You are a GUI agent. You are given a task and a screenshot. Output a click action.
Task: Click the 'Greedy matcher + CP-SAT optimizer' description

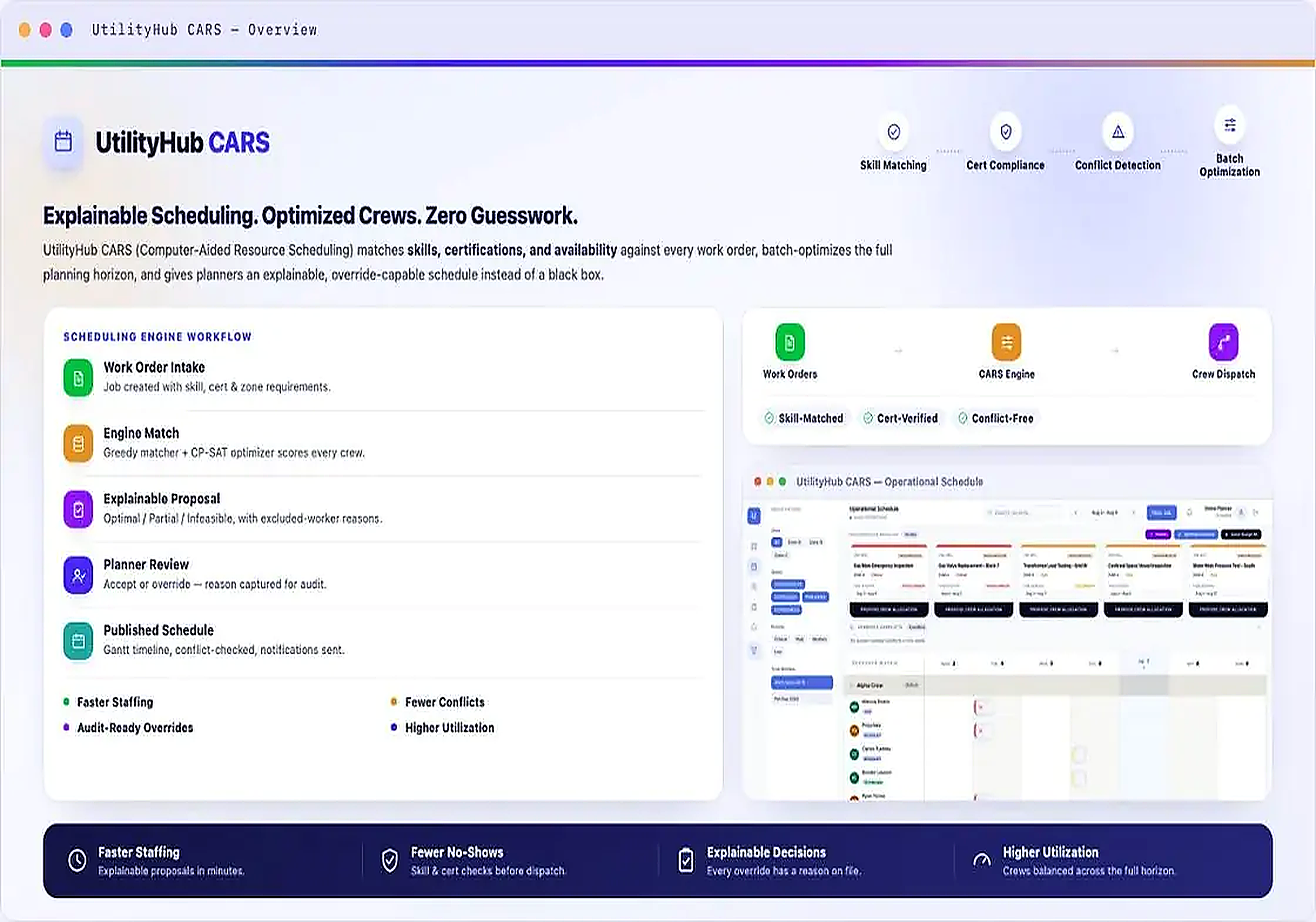[234, 453]
